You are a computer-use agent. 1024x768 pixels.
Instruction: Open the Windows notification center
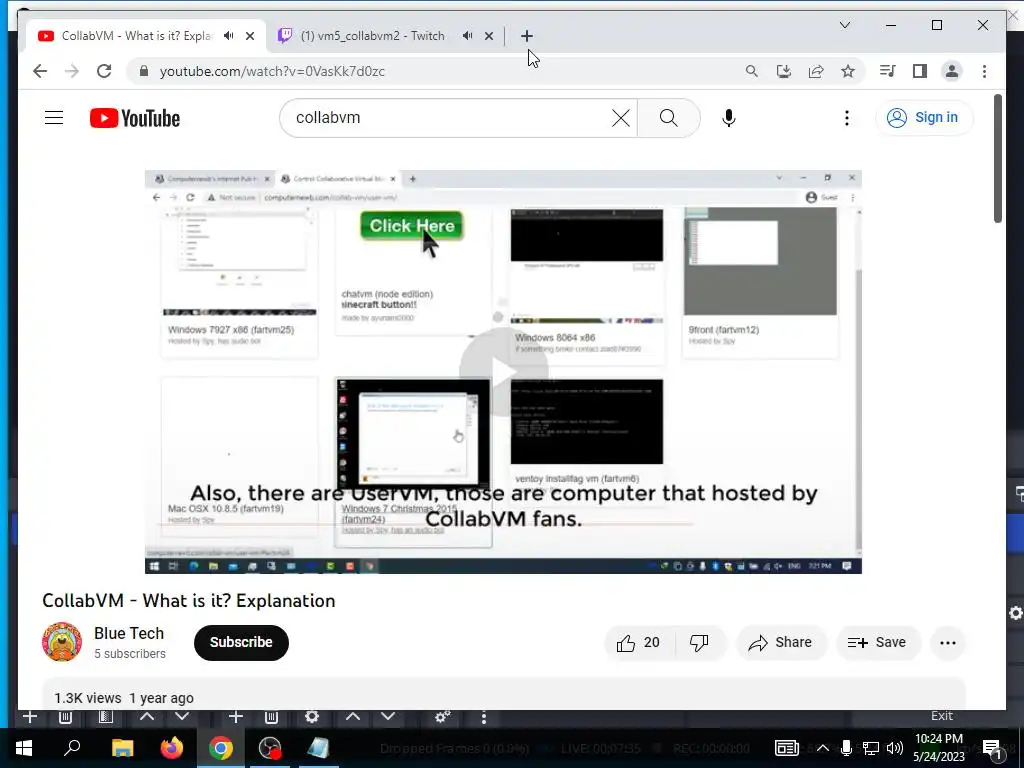pos(992,748)
